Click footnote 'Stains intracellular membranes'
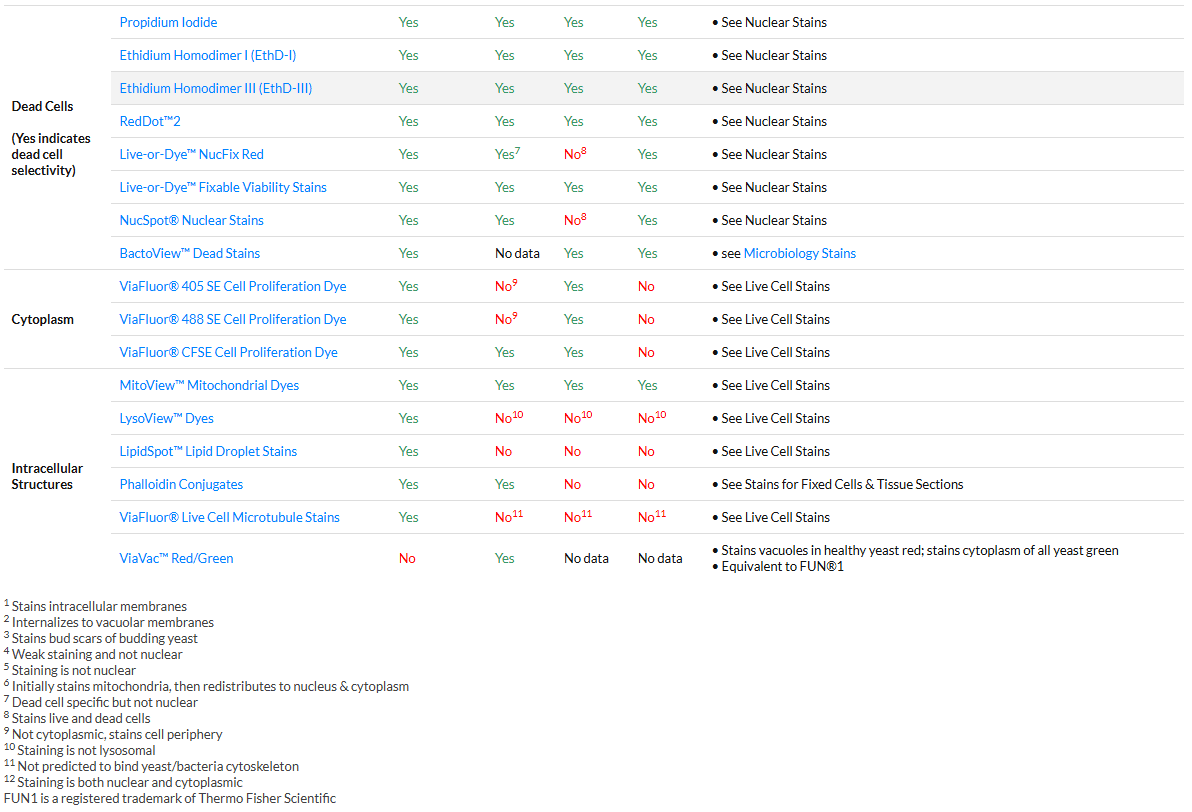Image resolution: width=1192 pixels, height=812 pixels. coord(99,606)
